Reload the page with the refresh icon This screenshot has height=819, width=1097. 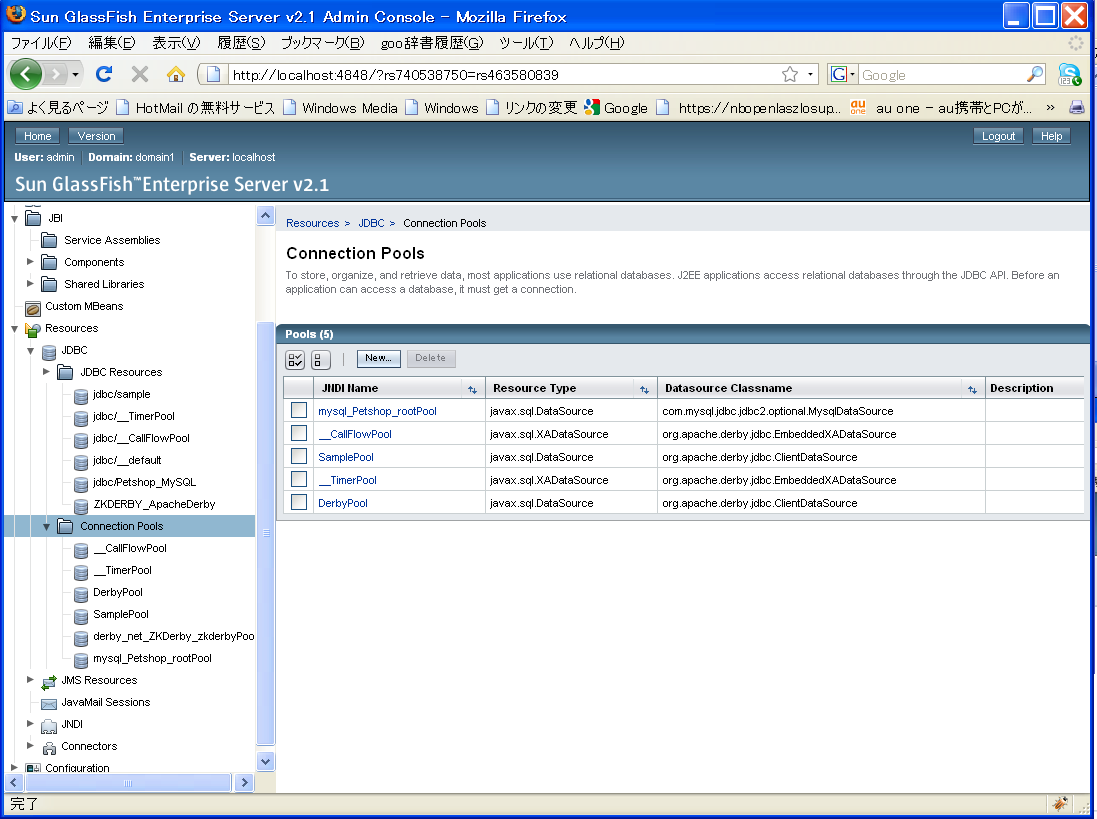(104, 73)
